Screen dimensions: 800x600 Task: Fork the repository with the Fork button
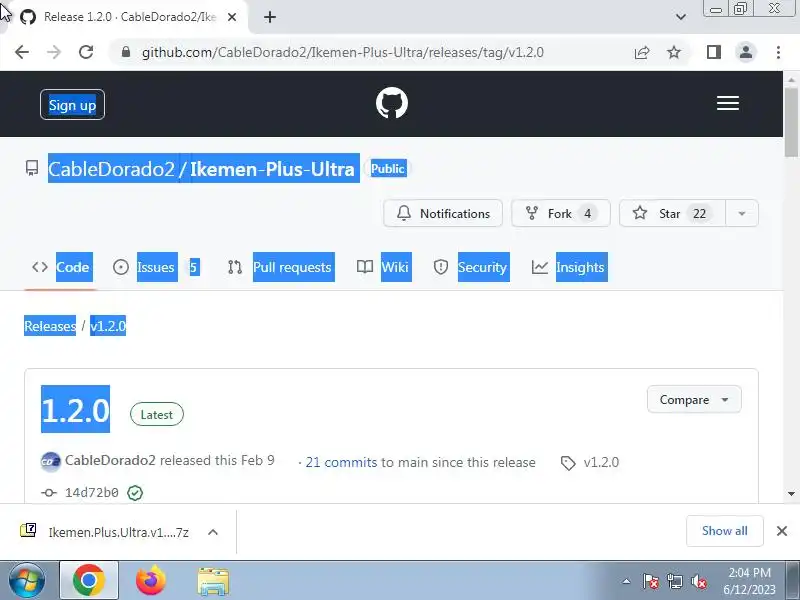point(561,213)
